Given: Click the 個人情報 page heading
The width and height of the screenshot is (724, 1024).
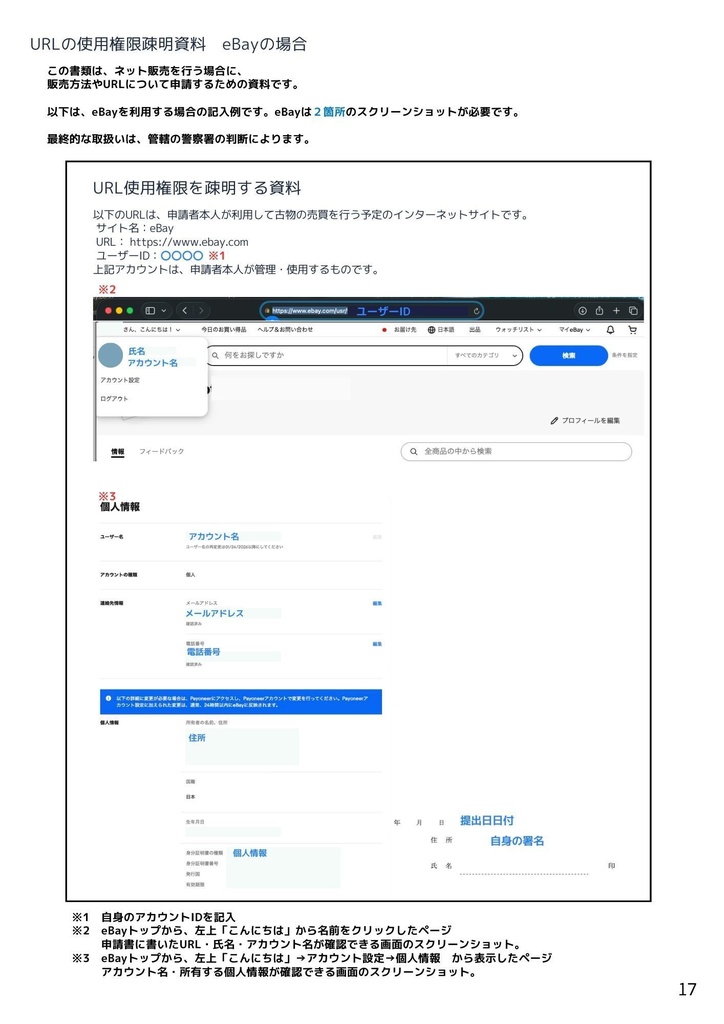Looking at the screenshot, I should point(119,507).
